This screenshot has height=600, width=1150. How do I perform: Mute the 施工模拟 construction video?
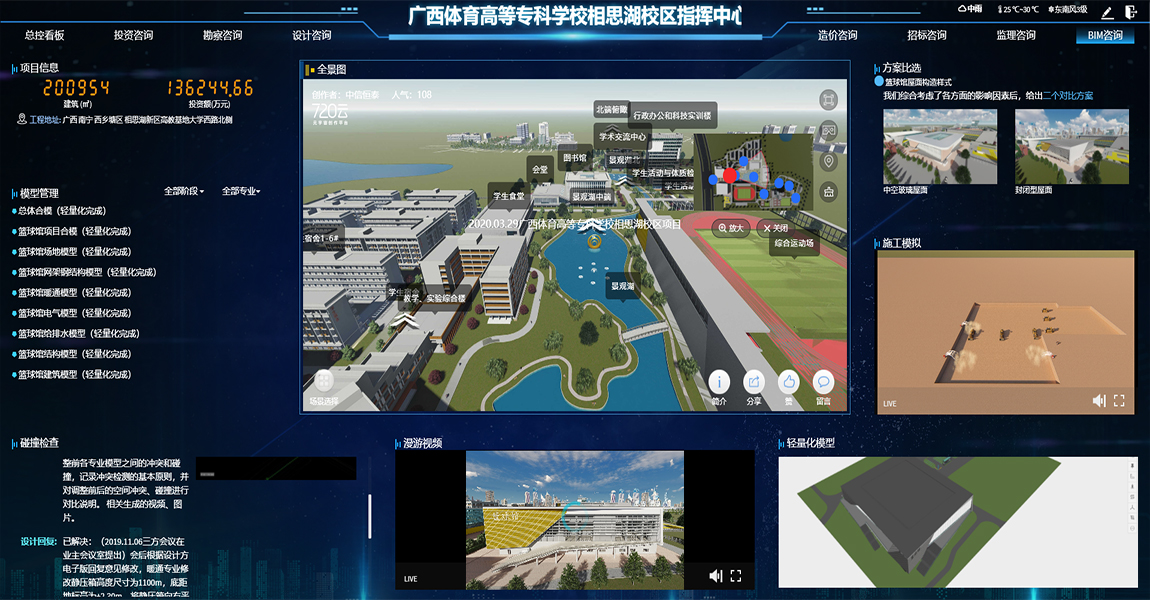tap(1099, 401)
